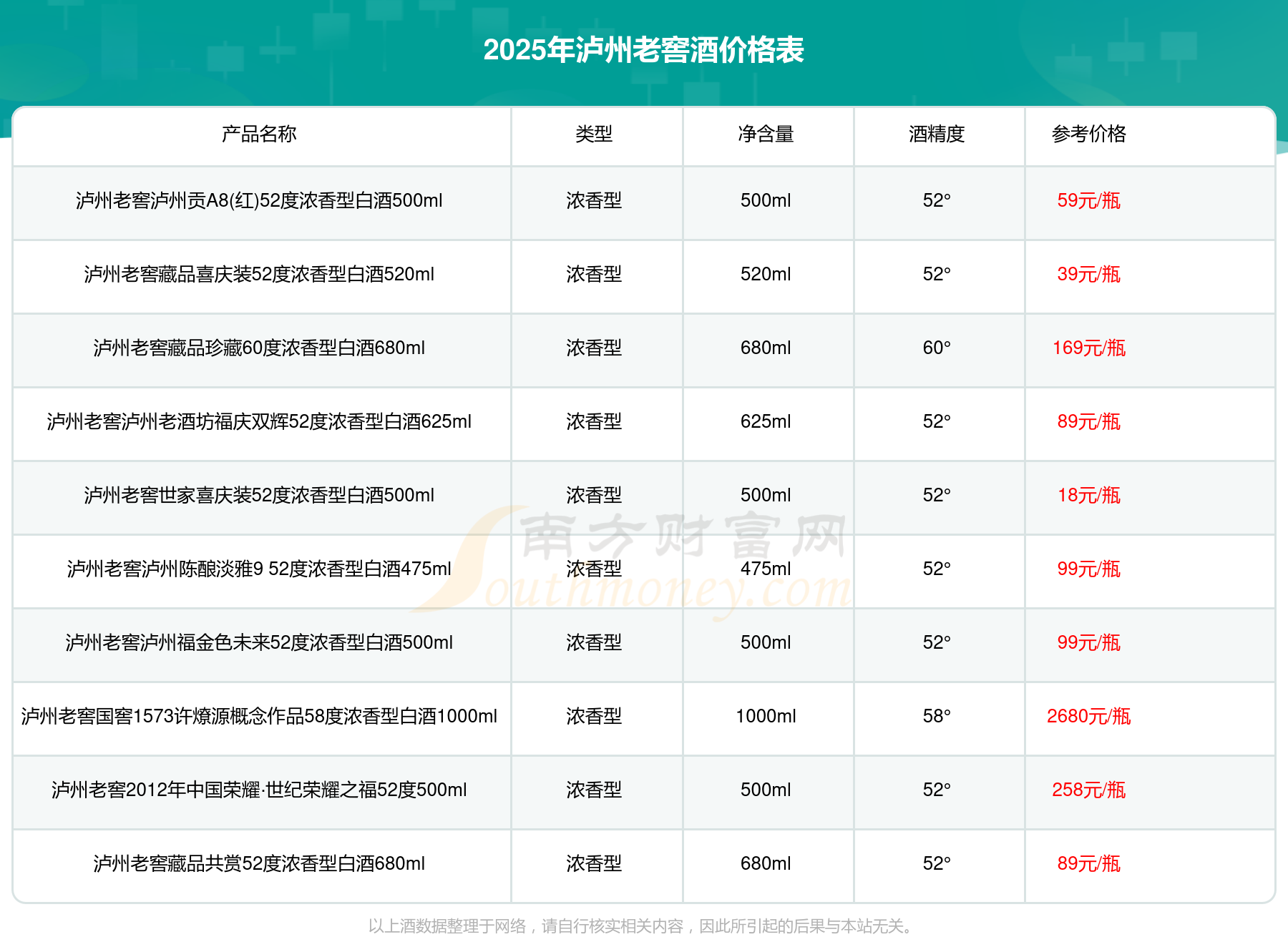Click 泸州老窖世家喜庆装52度 product name
This screenshot has height=937, width=1288.
[x=259, y=495]
